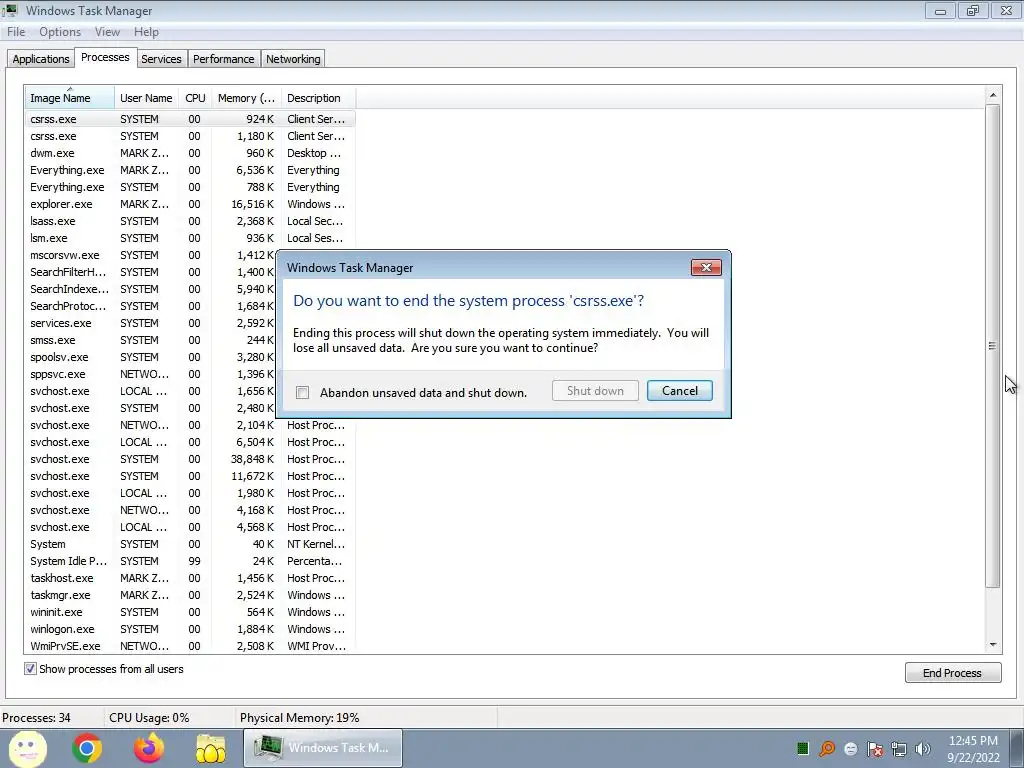The width and height of the screenshot is (1024, 768).
Task: Select the lsass.exe process row
Action: click(190, 221)
